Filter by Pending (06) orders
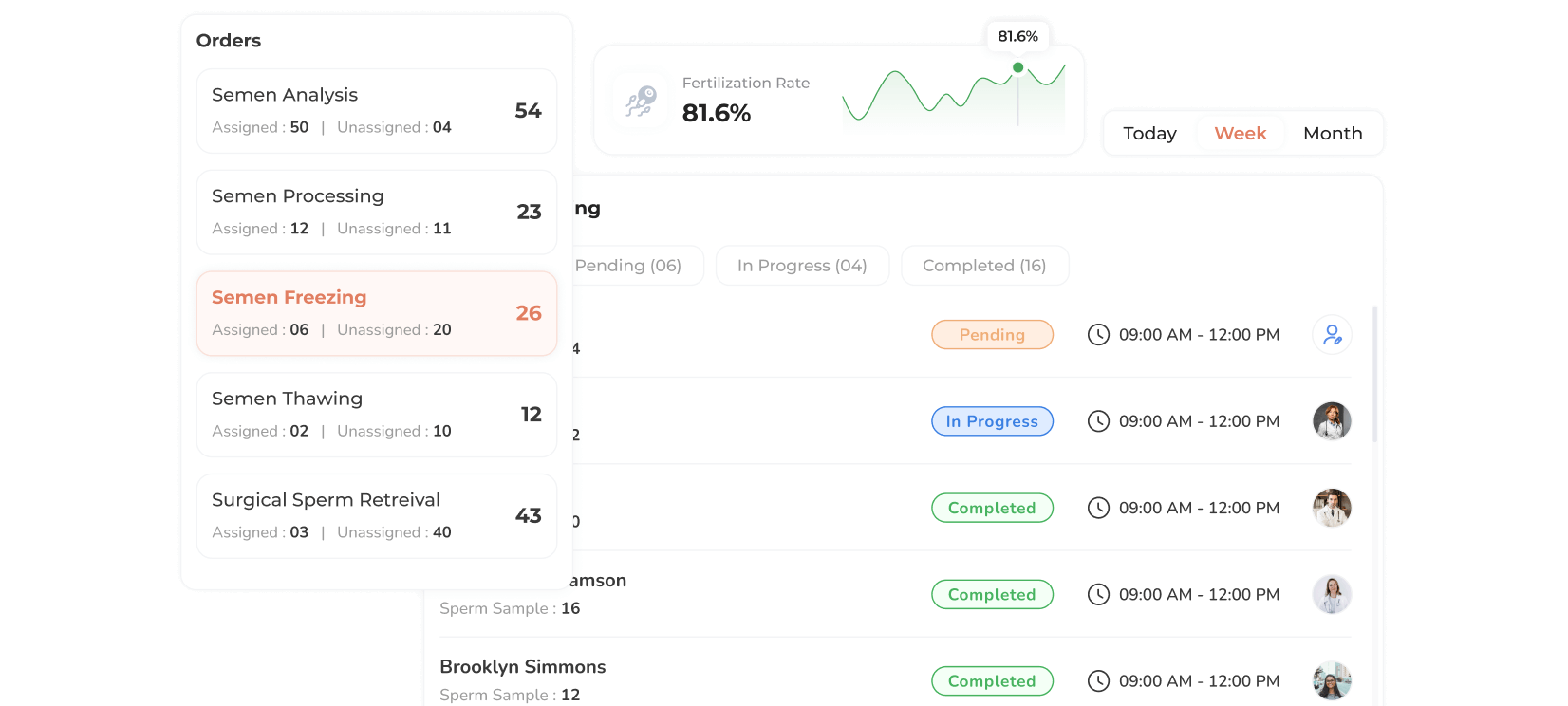This screenshot has width=1568, height=706. [x=629, y=266]
